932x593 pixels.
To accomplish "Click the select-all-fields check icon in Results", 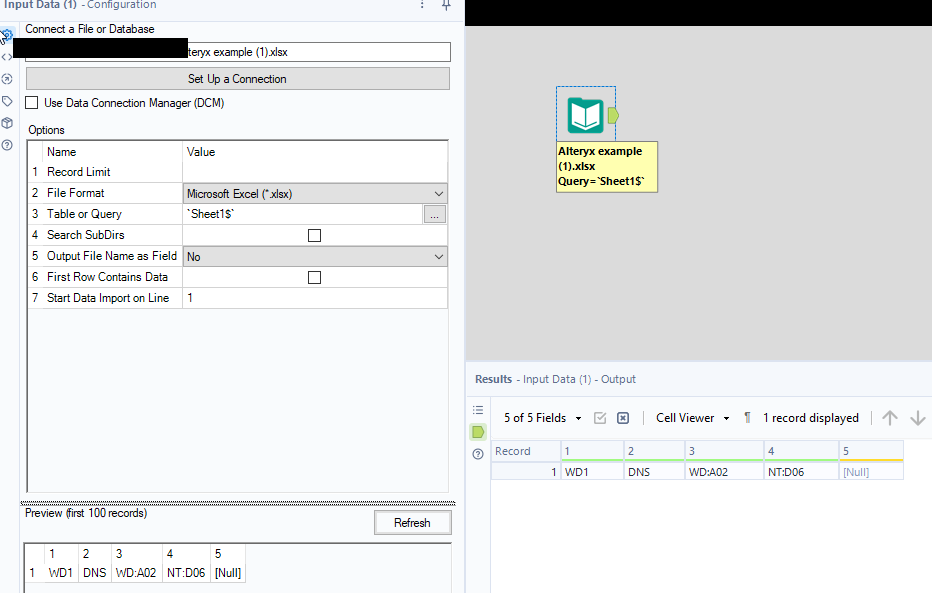I will pyautogui.click(x=600, y=418).
